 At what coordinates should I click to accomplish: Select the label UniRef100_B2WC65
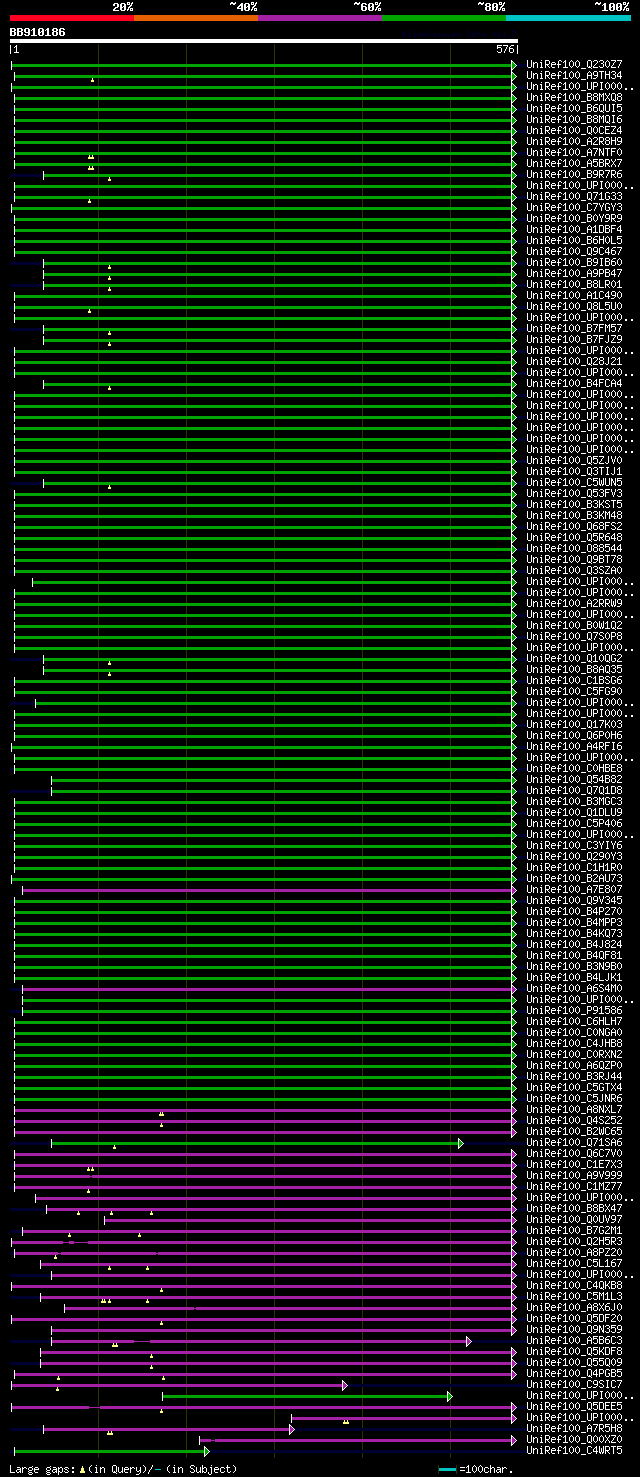574,1131
